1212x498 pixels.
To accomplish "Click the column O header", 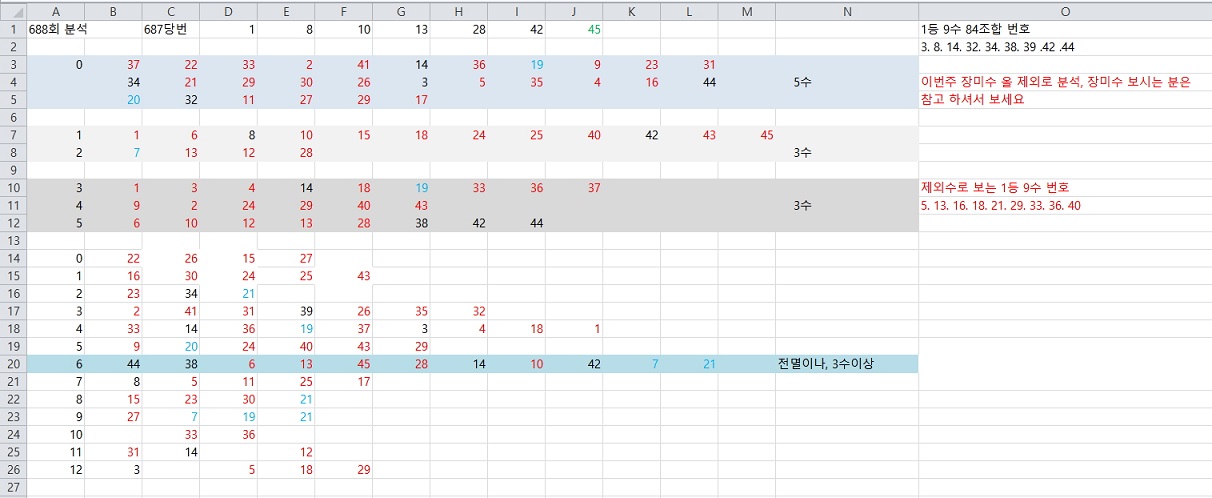I will (1065, 10).
